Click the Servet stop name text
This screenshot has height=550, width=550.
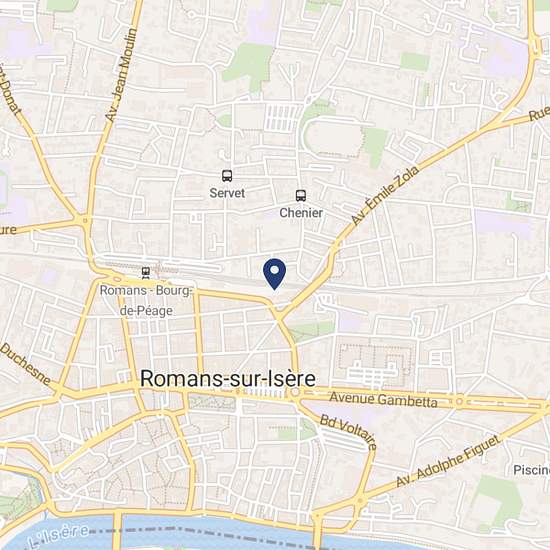(x=227, y=193)
